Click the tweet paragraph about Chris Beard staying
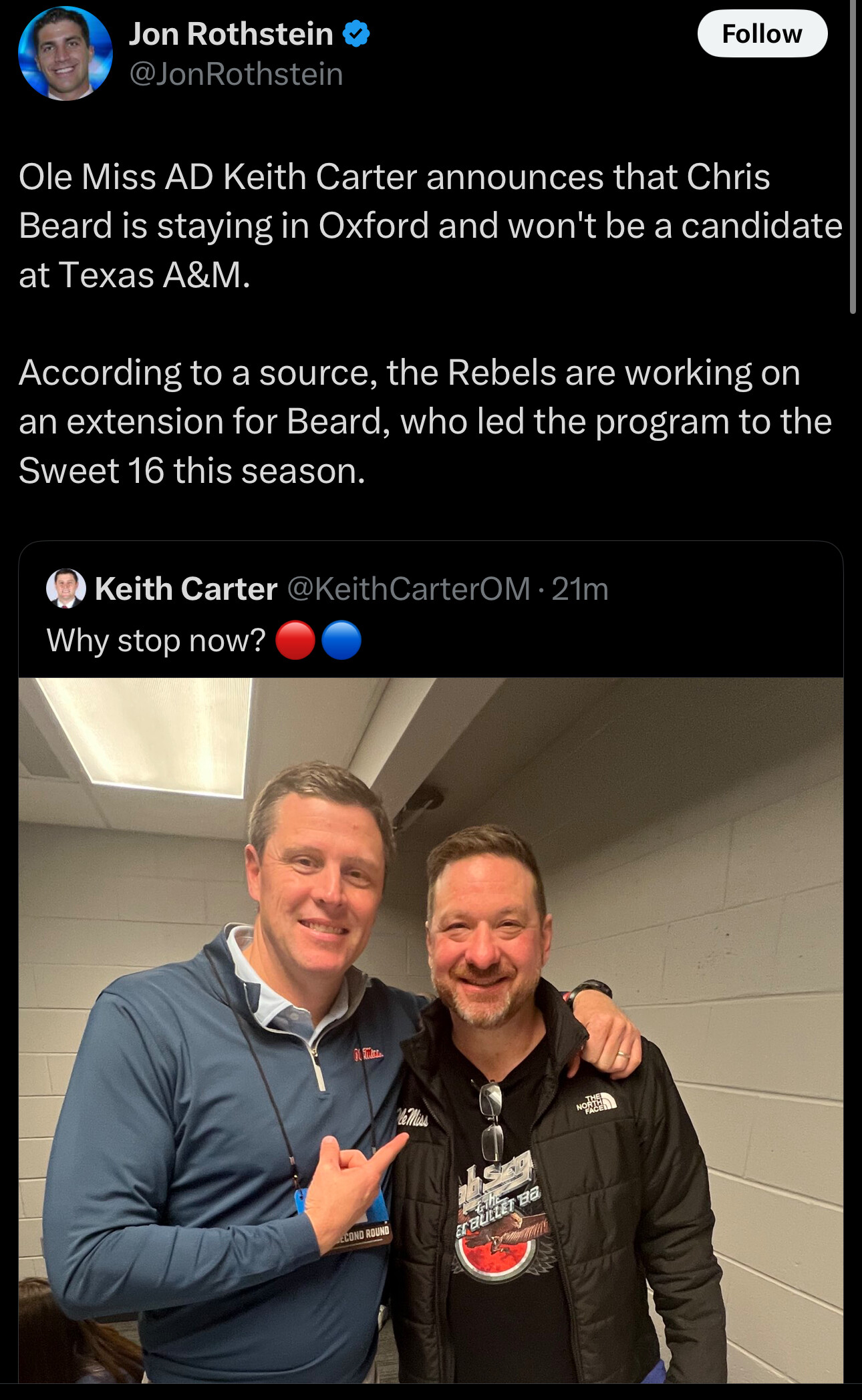862x1400 pixels. tap(428, 225)
